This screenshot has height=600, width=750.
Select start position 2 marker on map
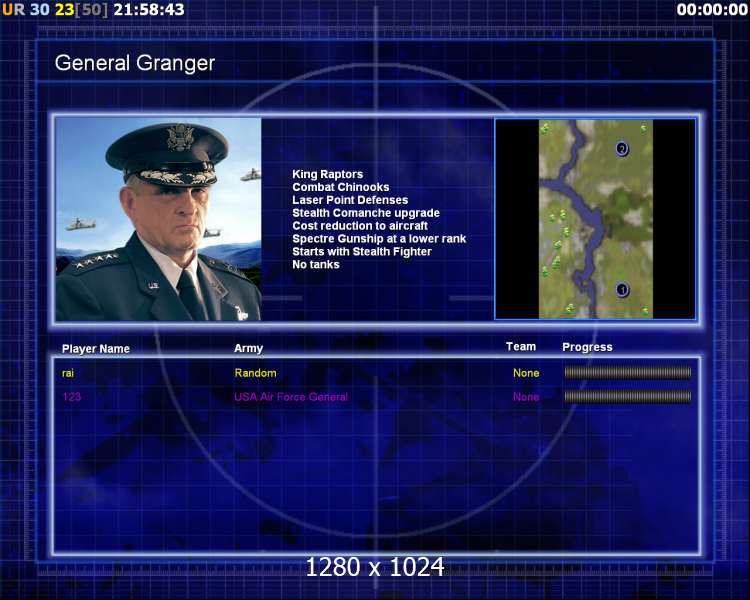coord(622,149)
